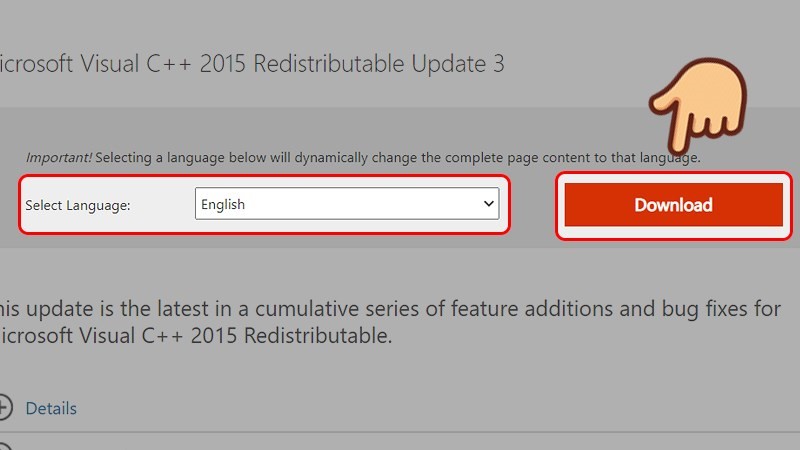Screen dimensions: 800x450
Task: Click the update description's first line about bug fixes
Action: click(390, 309)
